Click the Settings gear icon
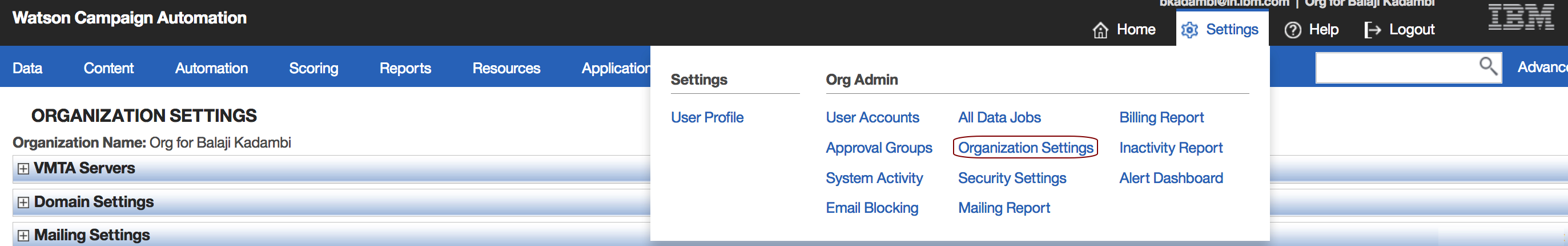Image resolution: width=1568 pixels, height=246 pixels. (x=1189, y=30)
